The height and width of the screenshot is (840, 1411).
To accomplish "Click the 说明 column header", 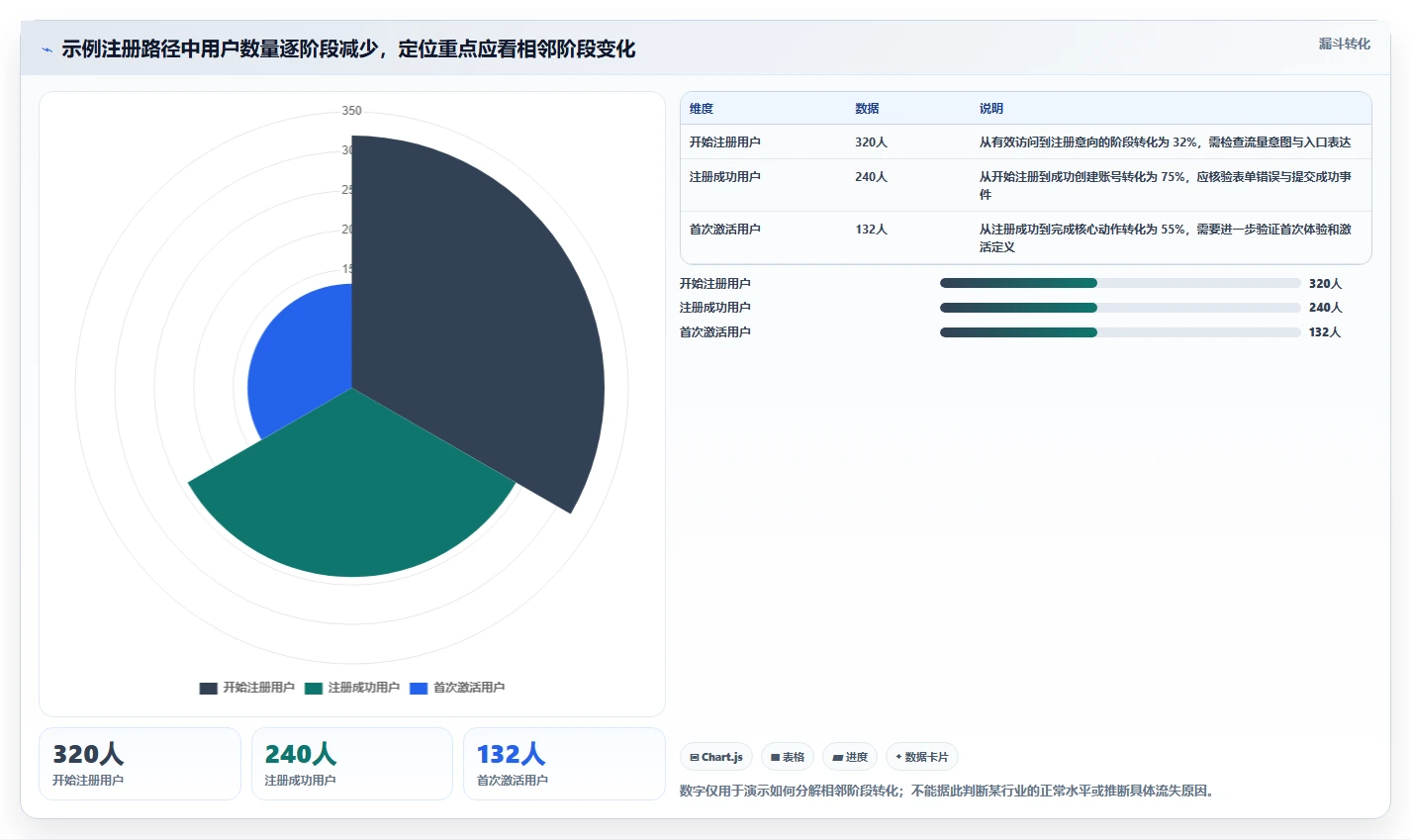I will point(991,109).
